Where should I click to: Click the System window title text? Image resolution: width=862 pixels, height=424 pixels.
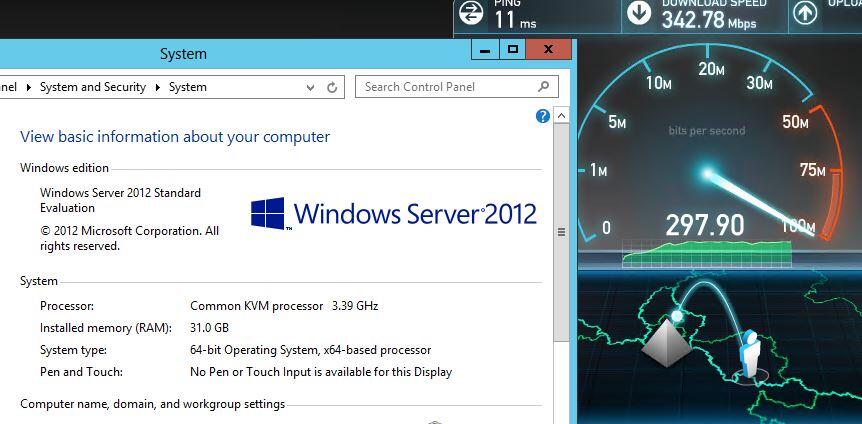click(x=183, y=54)
